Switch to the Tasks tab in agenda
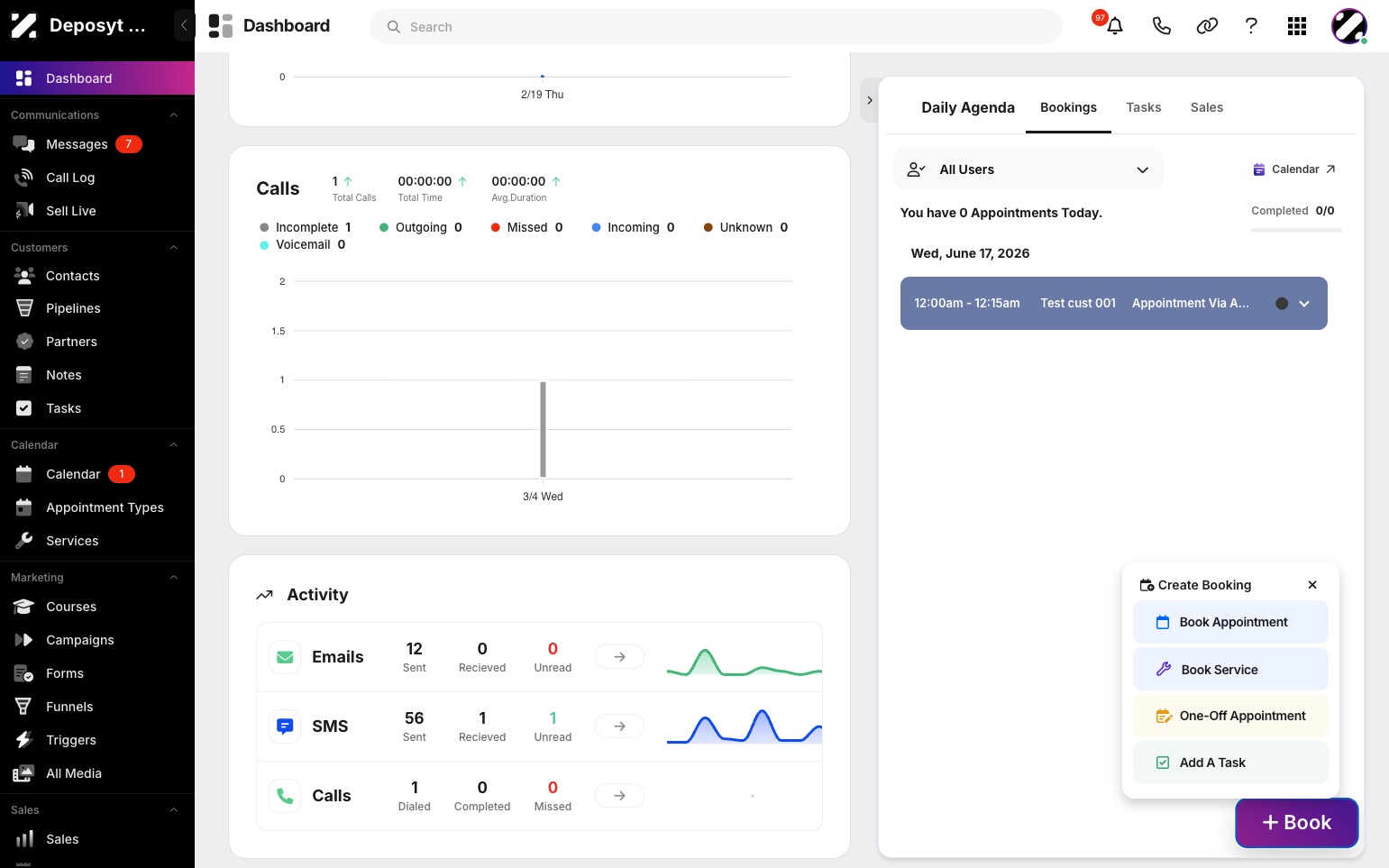1389x868 pixels. click(1143, 107)
